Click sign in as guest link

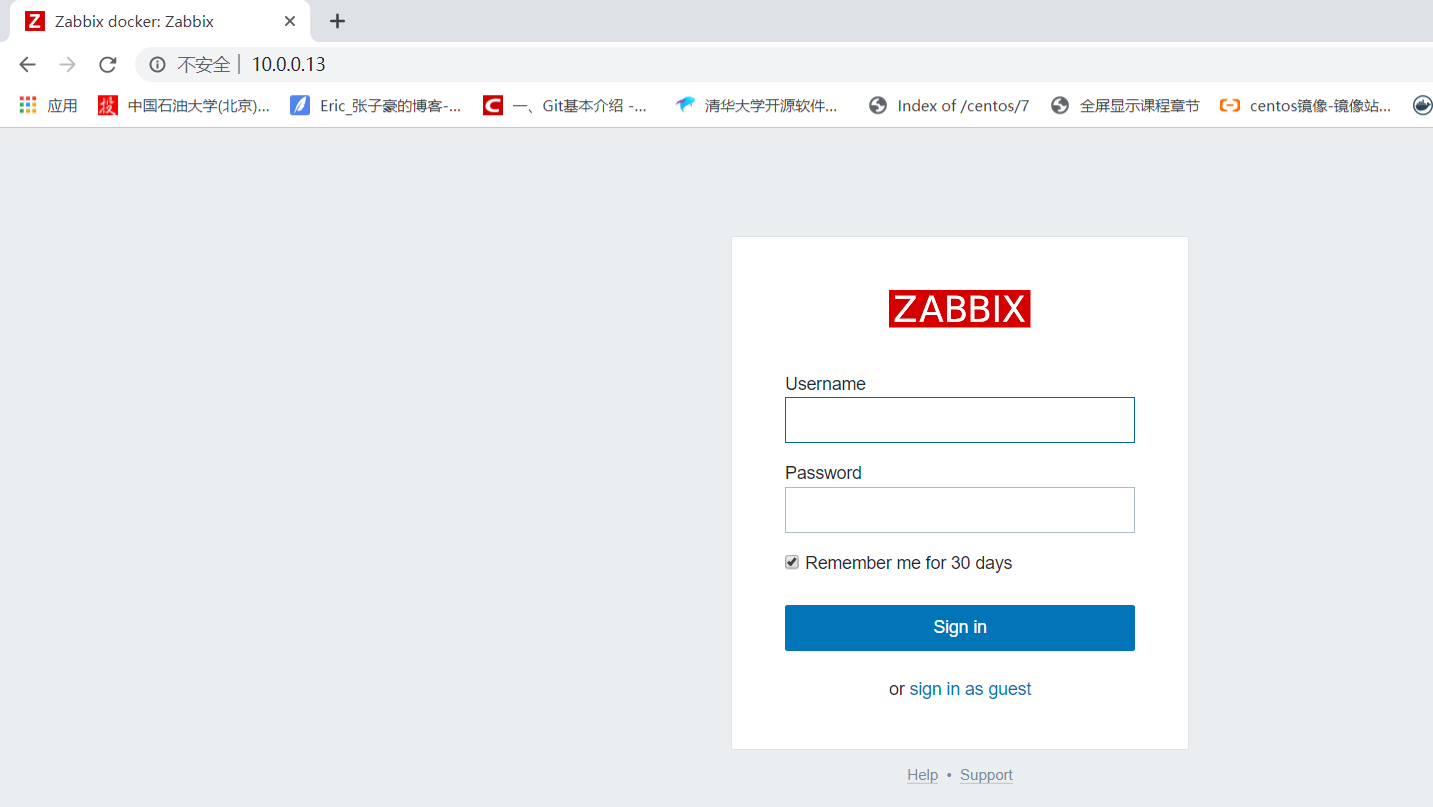click(x=970, y=689)
